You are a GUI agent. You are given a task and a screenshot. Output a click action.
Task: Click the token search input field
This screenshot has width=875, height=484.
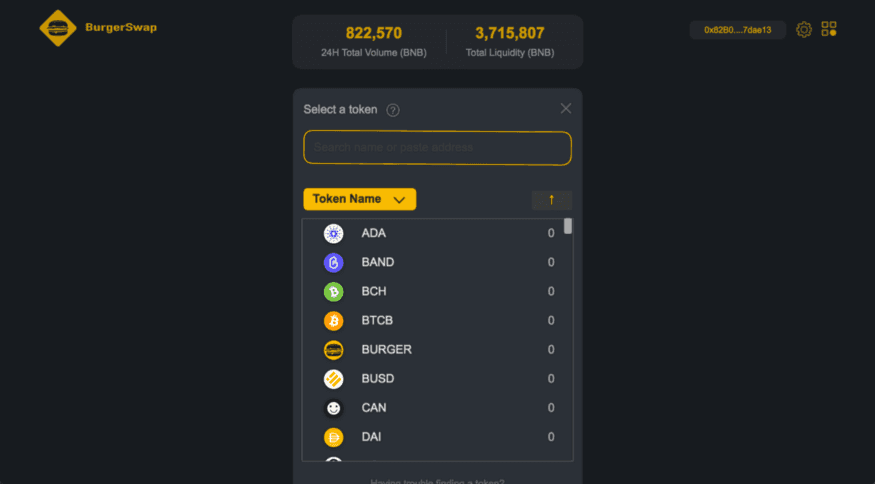pyautogui.click(x=437, y=148)
